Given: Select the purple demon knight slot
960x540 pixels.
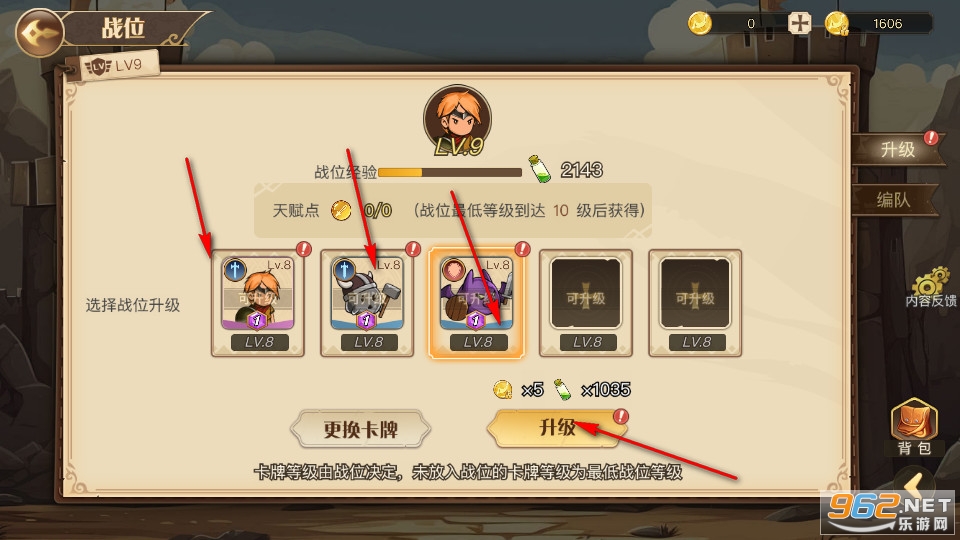Looking at the screenshot, I should (x=476, y=303).
